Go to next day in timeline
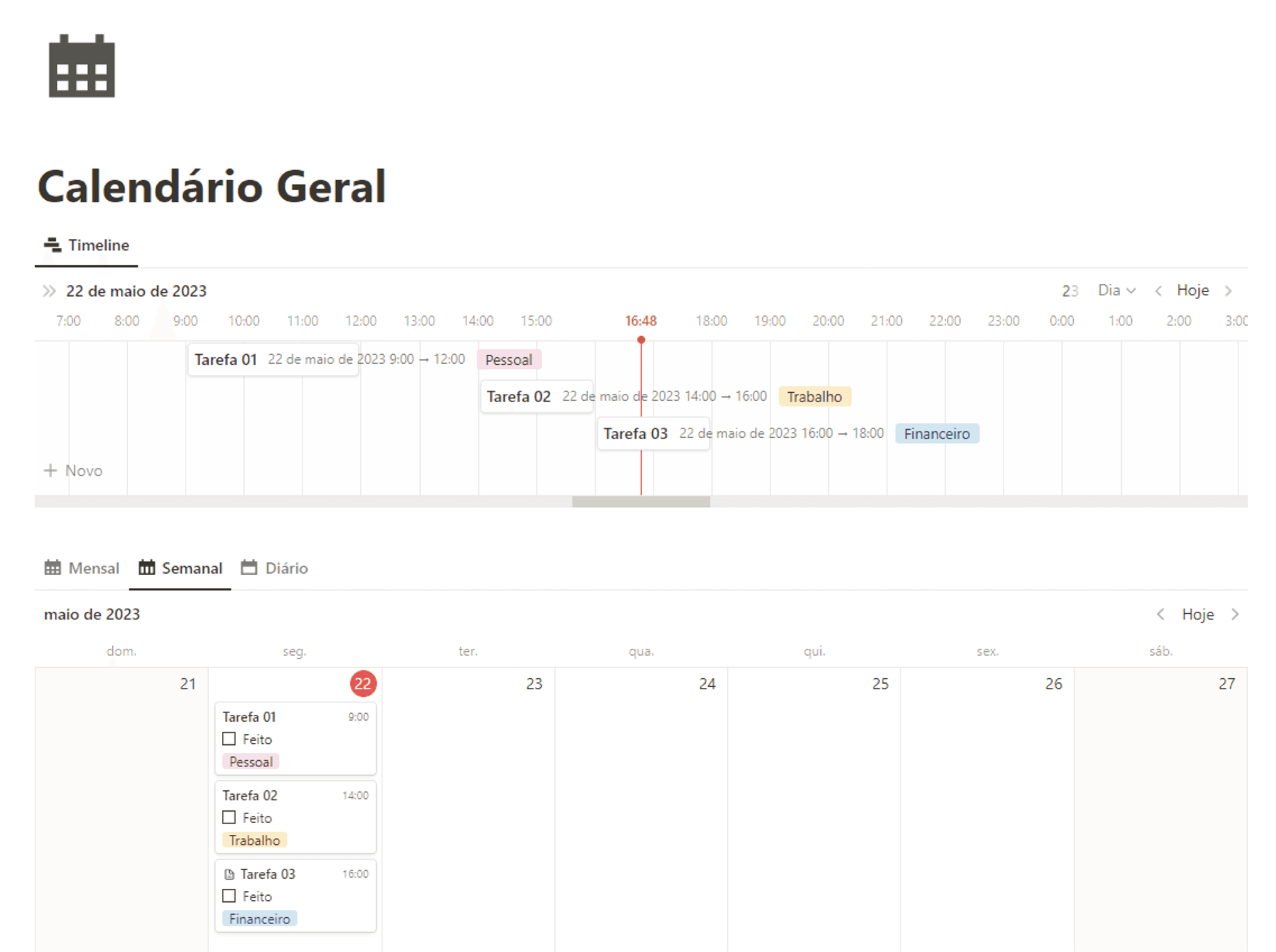The image size is (1276, 952). tap(1228, 290)
